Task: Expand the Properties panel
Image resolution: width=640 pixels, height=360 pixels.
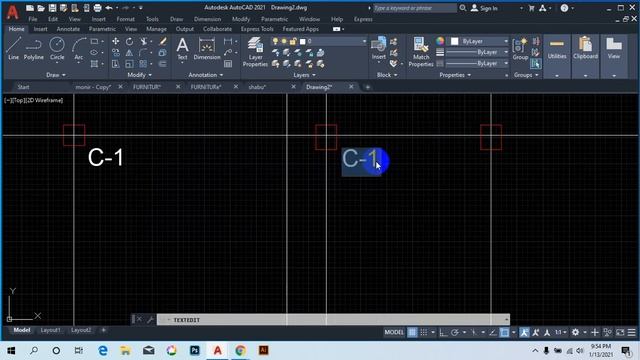Action: point(455,75)
